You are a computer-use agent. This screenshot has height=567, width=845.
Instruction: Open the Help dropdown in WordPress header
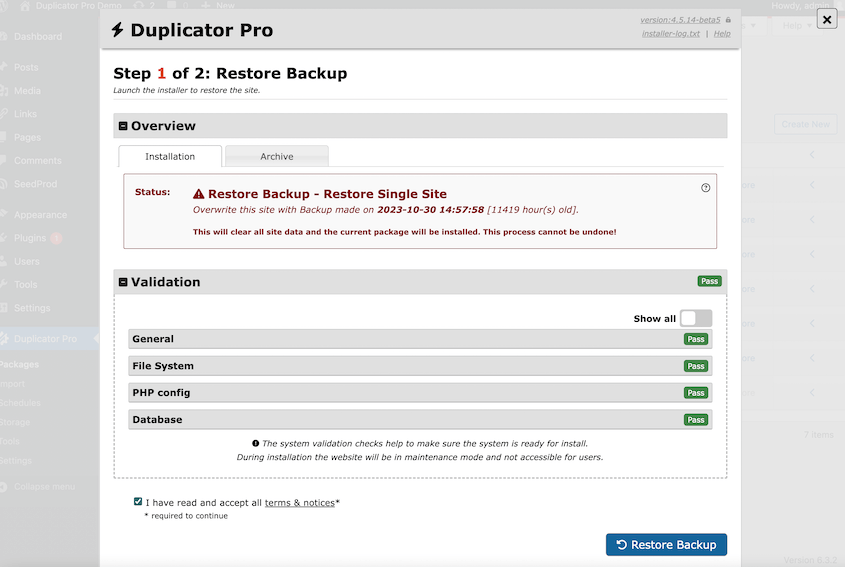(x=796, y=25)
